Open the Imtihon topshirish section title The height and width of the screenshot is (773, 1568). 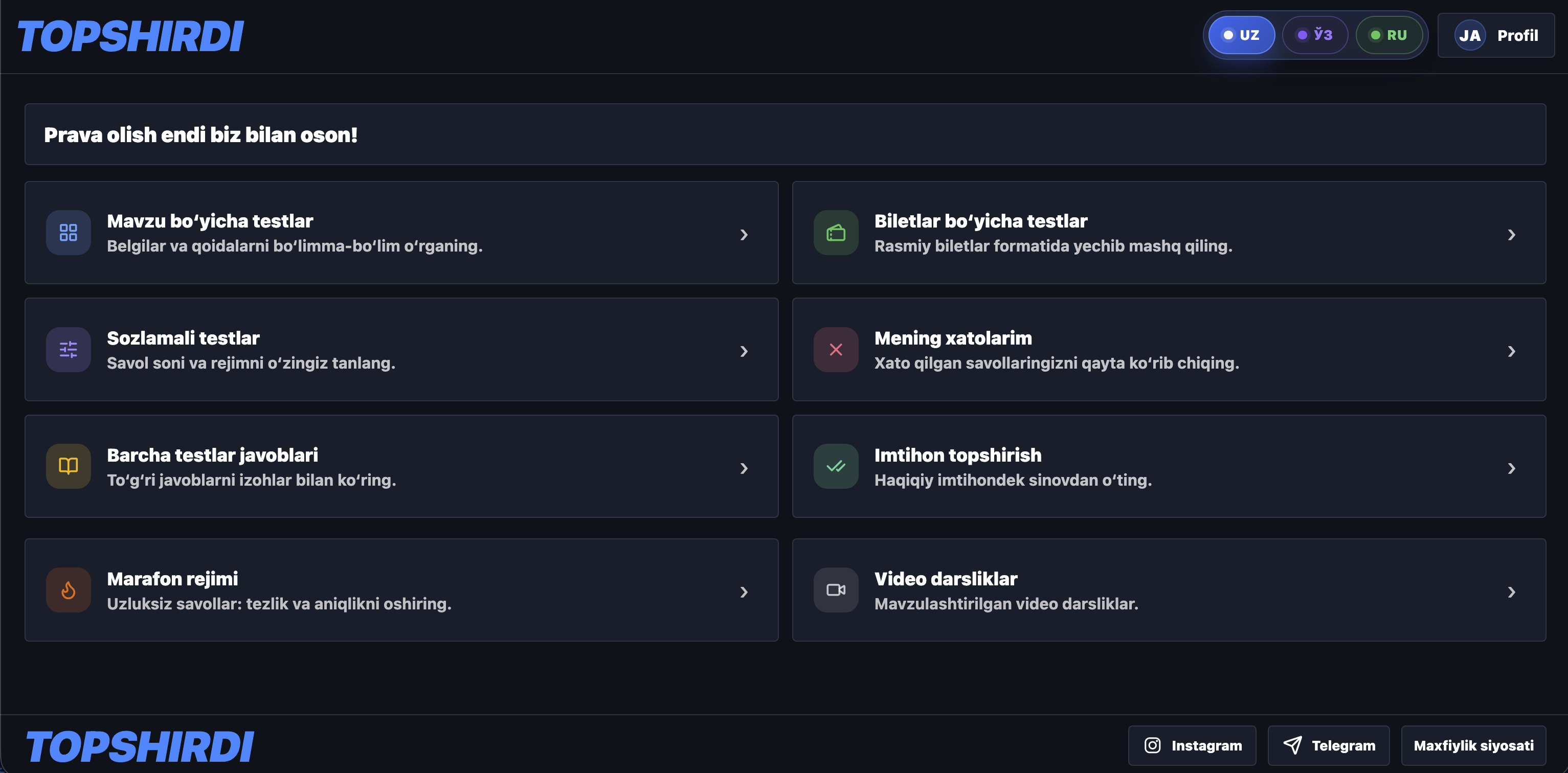click(x=957, y=454)
